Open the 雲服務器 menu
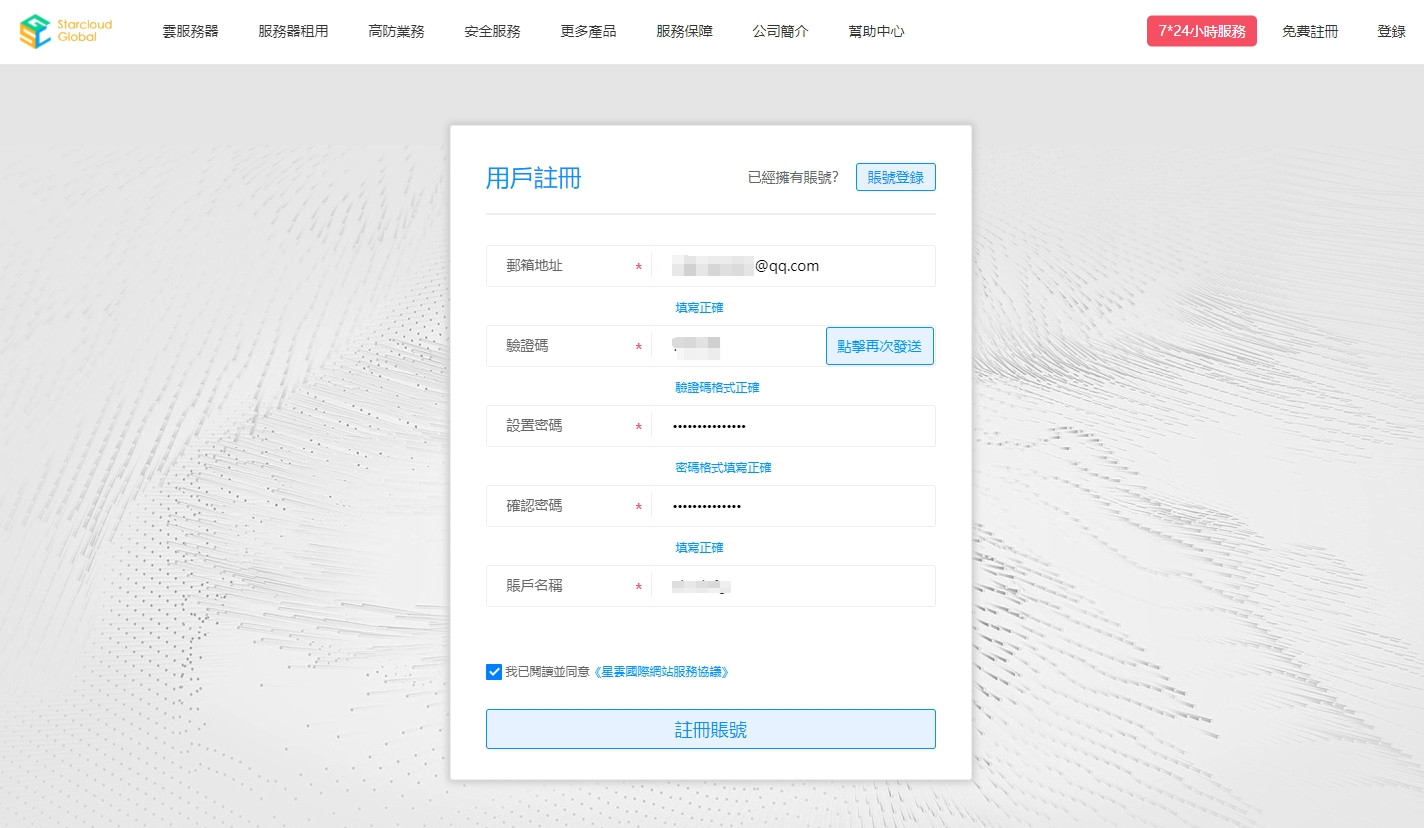The image size is (1424, 828). click(x=190, y=32)
